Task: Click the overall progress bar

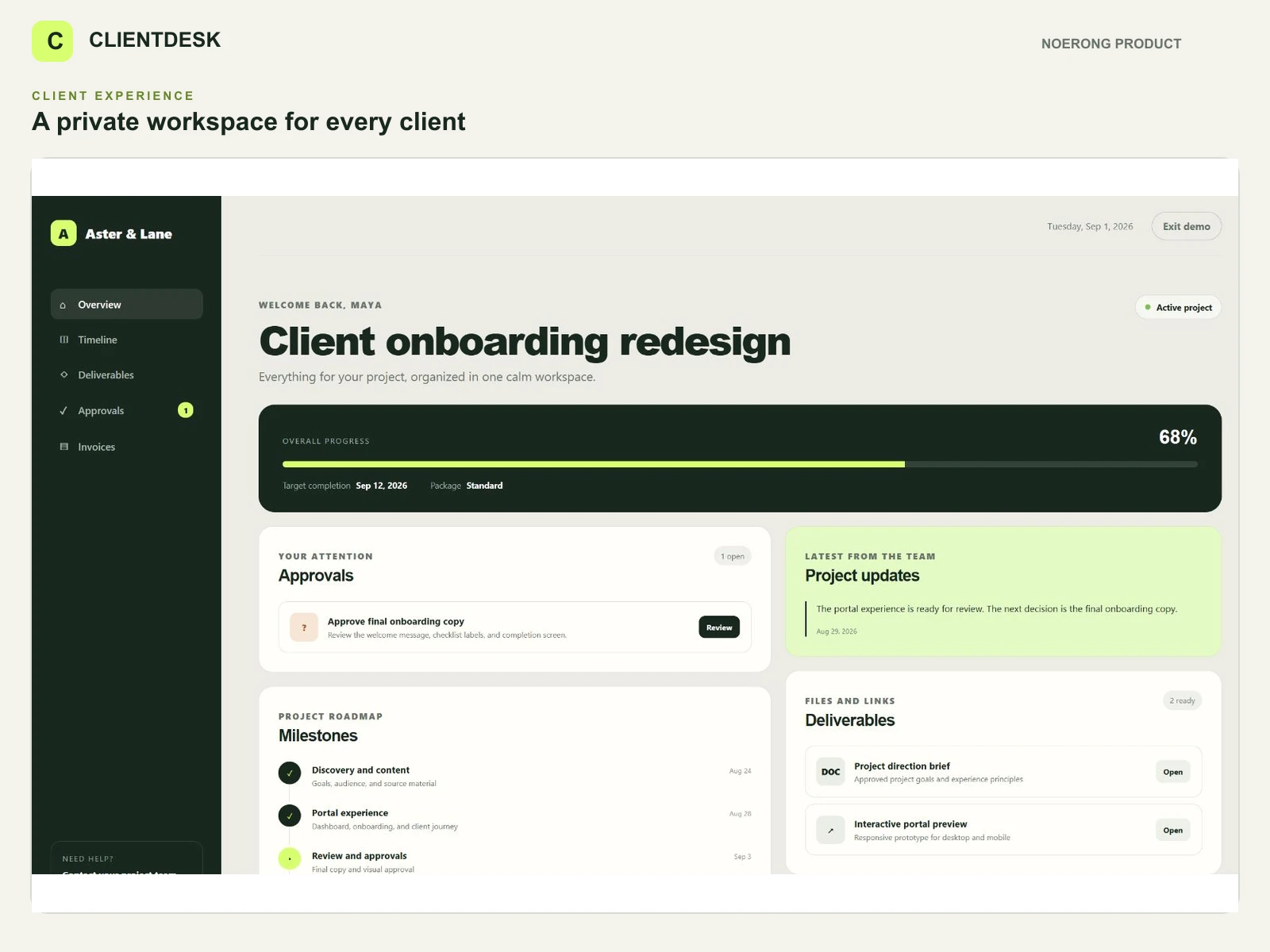Action: click(740, 464)
